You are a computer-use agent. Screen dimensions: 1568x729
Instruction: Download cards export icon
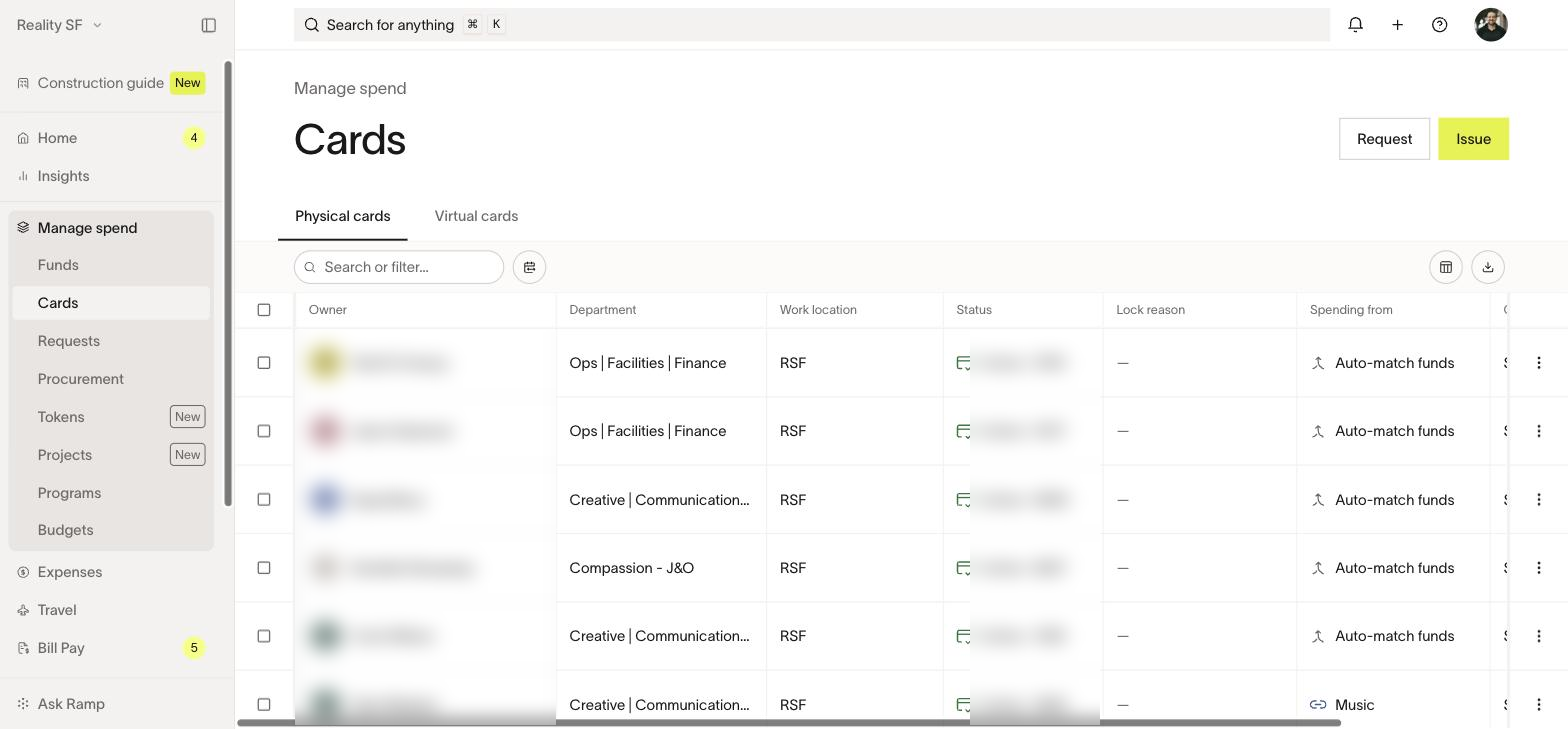coord(1488,267)
